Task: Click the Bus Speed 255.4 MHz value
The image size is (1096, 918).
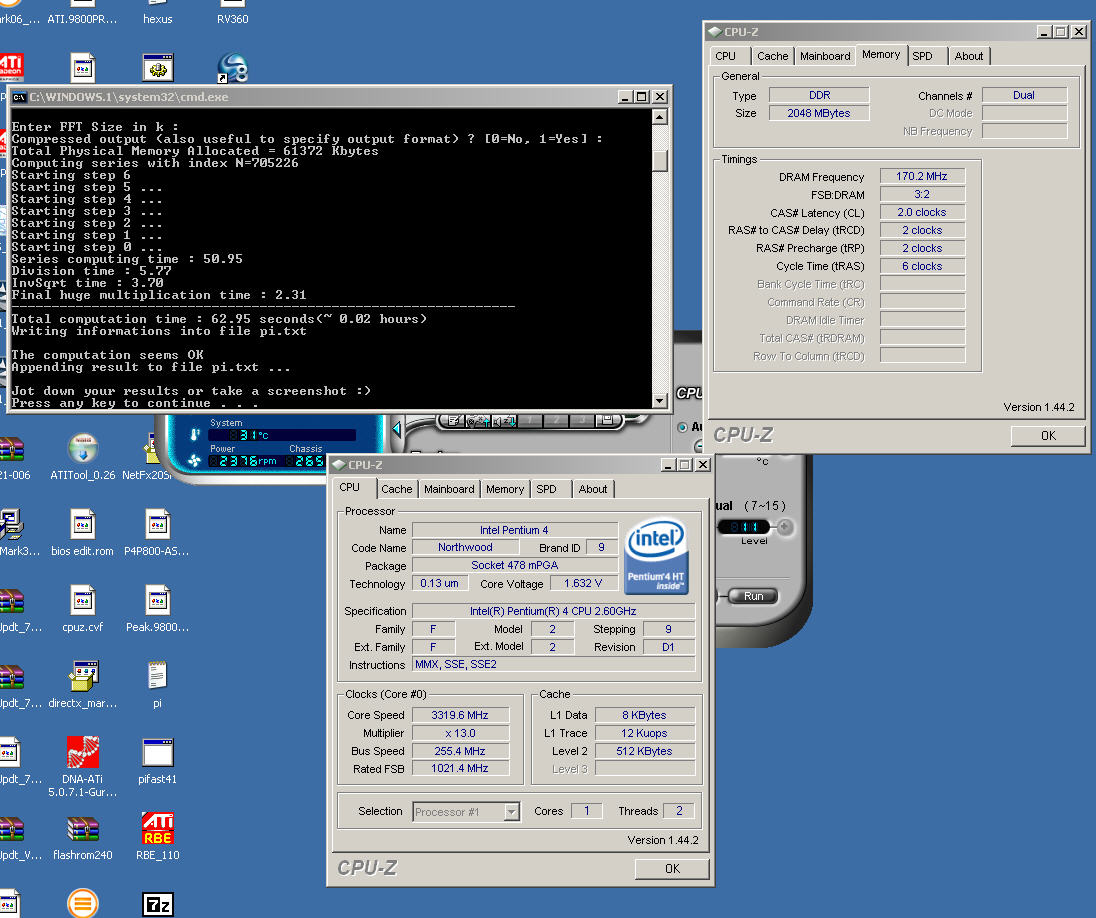Action: 460,751
